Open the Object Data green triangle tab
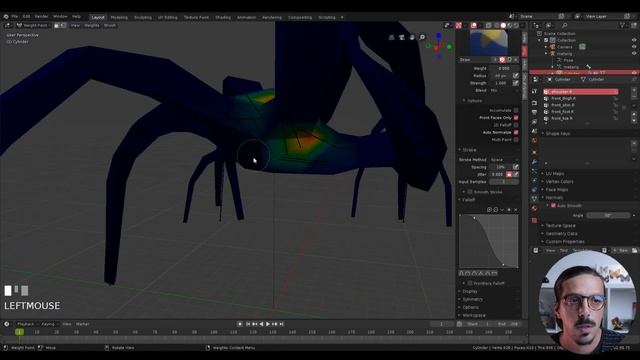The image size is (640, 360). coord(534,198)
